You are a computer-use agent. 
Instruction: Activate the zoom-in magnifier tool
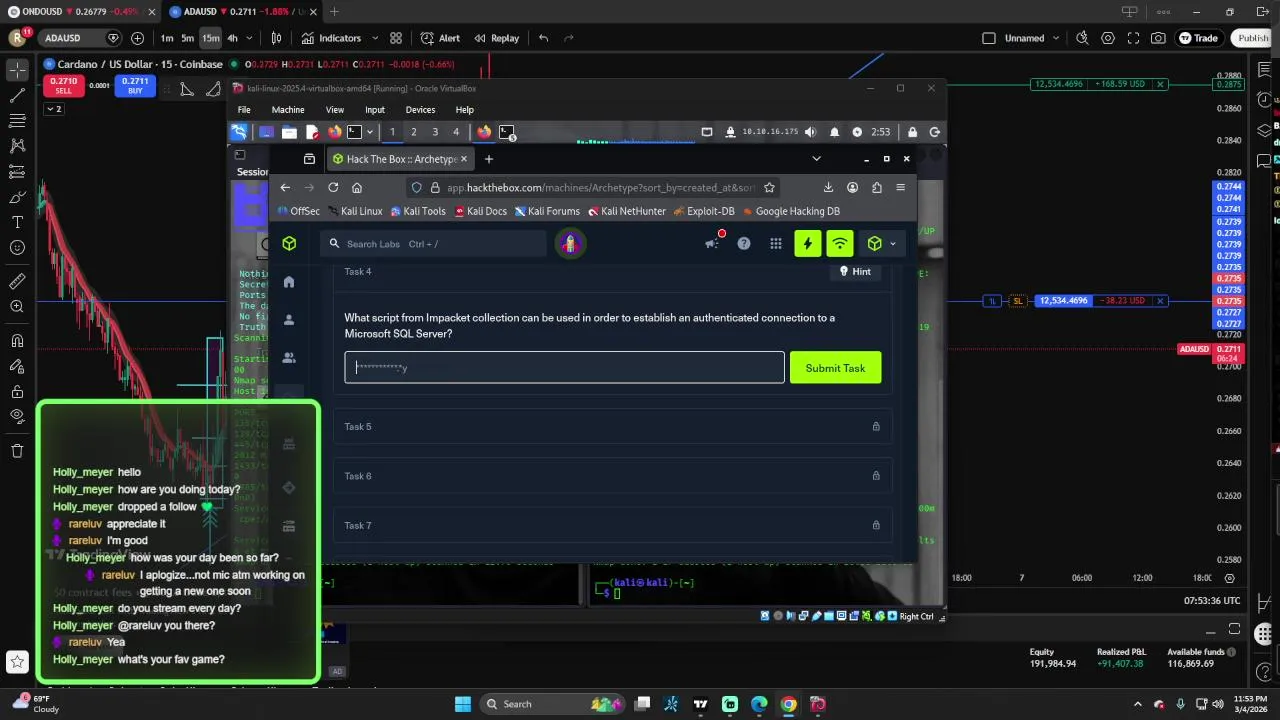point(17,307)
